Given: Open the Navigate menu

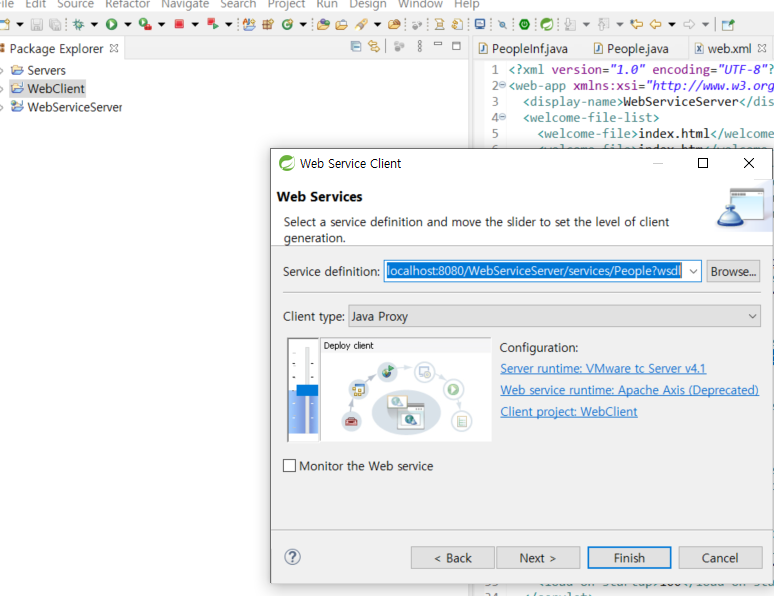Looking at the screenshot, I should tap(185, 4).
